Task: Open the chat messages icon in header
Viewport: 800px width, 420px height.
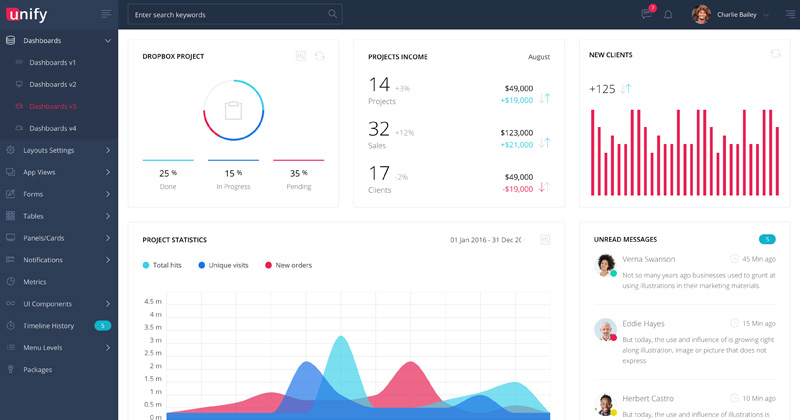Action: pos(647,14)
